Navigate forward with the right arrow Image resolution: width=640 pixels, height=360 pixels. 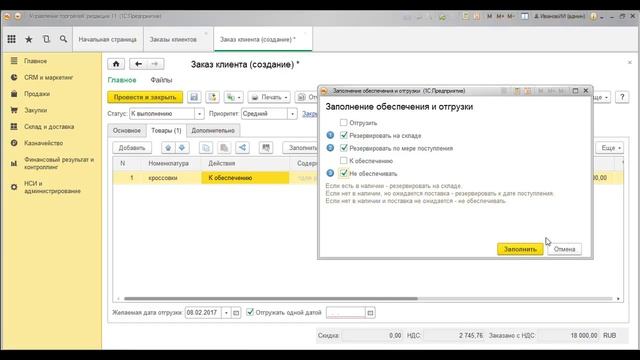point(155,64)
